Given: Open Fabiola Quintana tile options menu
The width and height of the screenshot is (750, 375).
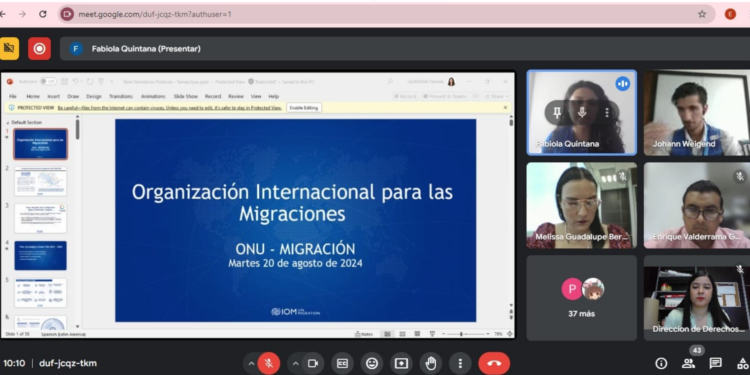Looking at the screenshot, I should [607, 112].
